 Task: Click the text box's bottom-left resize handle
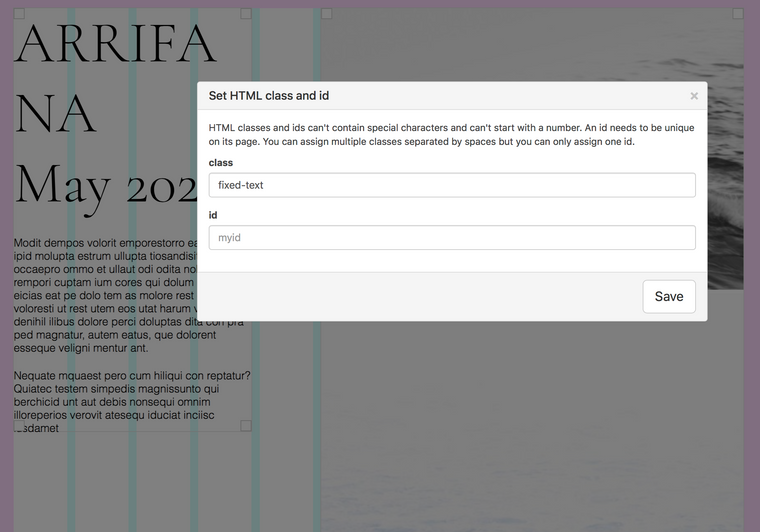coord(19,426)
